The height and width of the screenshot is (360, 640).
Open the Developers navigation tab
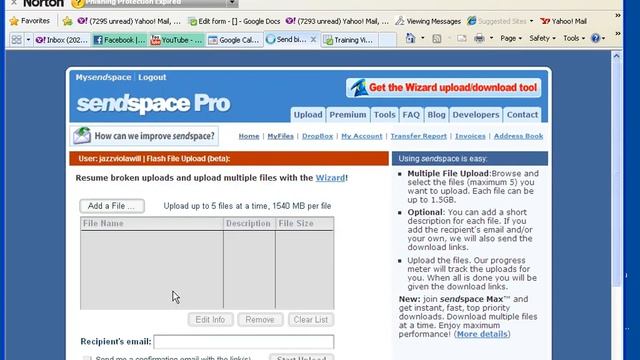tap(476, 115)
